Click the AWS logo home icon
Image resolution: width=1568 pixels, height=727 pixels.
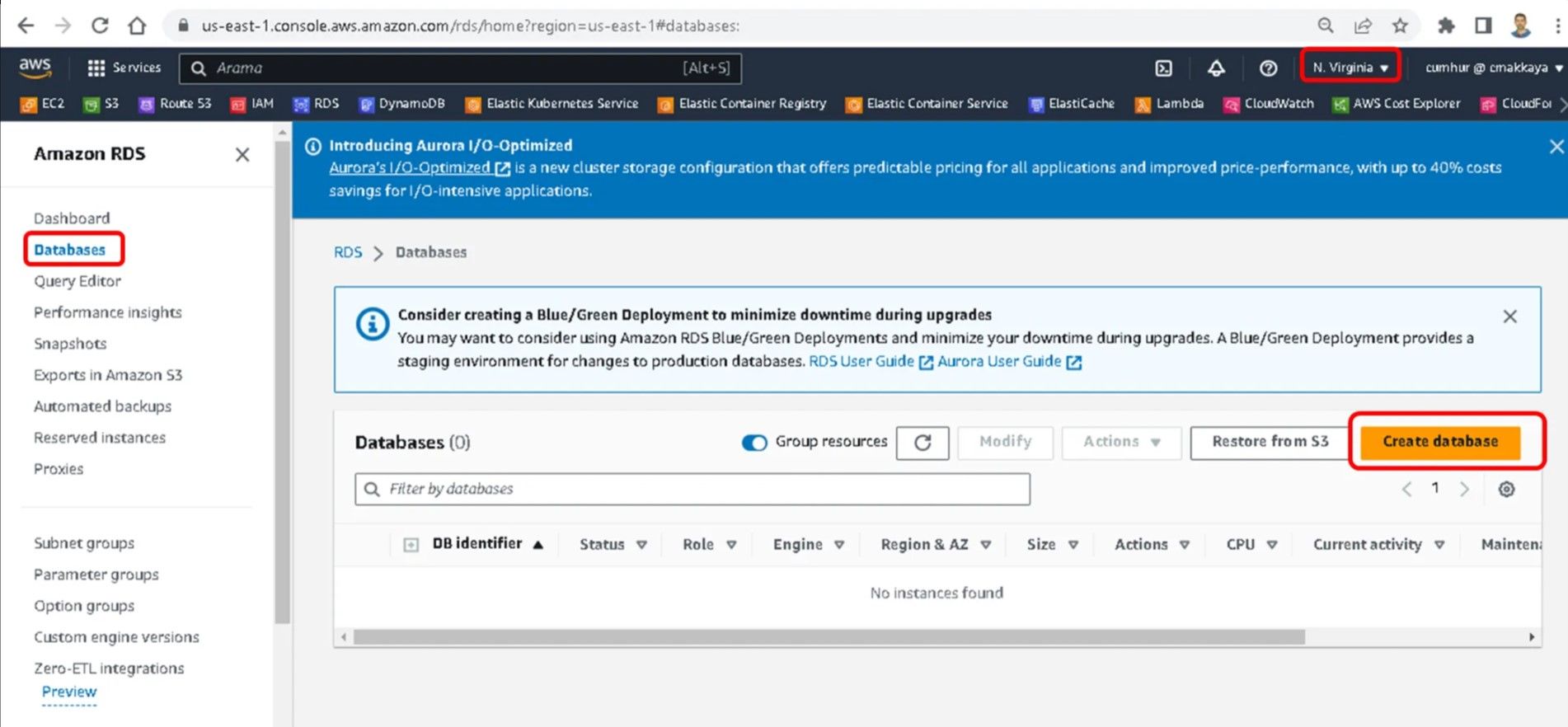click(x=35, y=68)
